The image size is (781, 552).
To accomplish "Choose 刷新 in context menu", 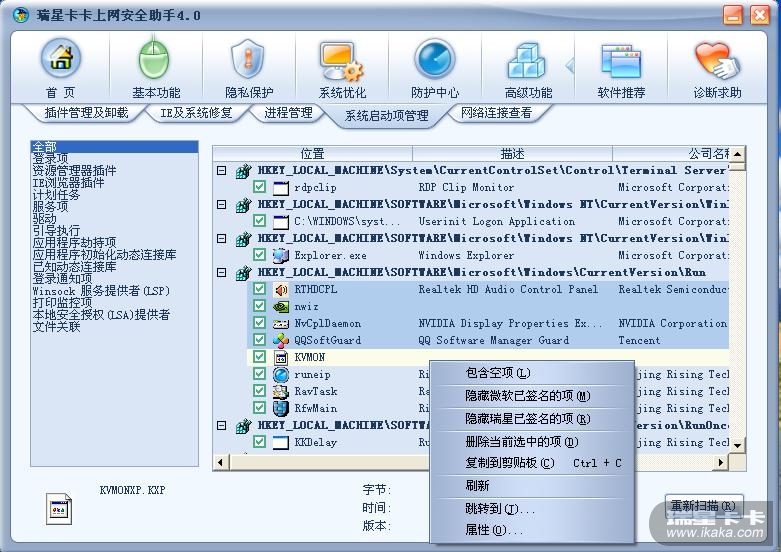I will coord(531,486).
